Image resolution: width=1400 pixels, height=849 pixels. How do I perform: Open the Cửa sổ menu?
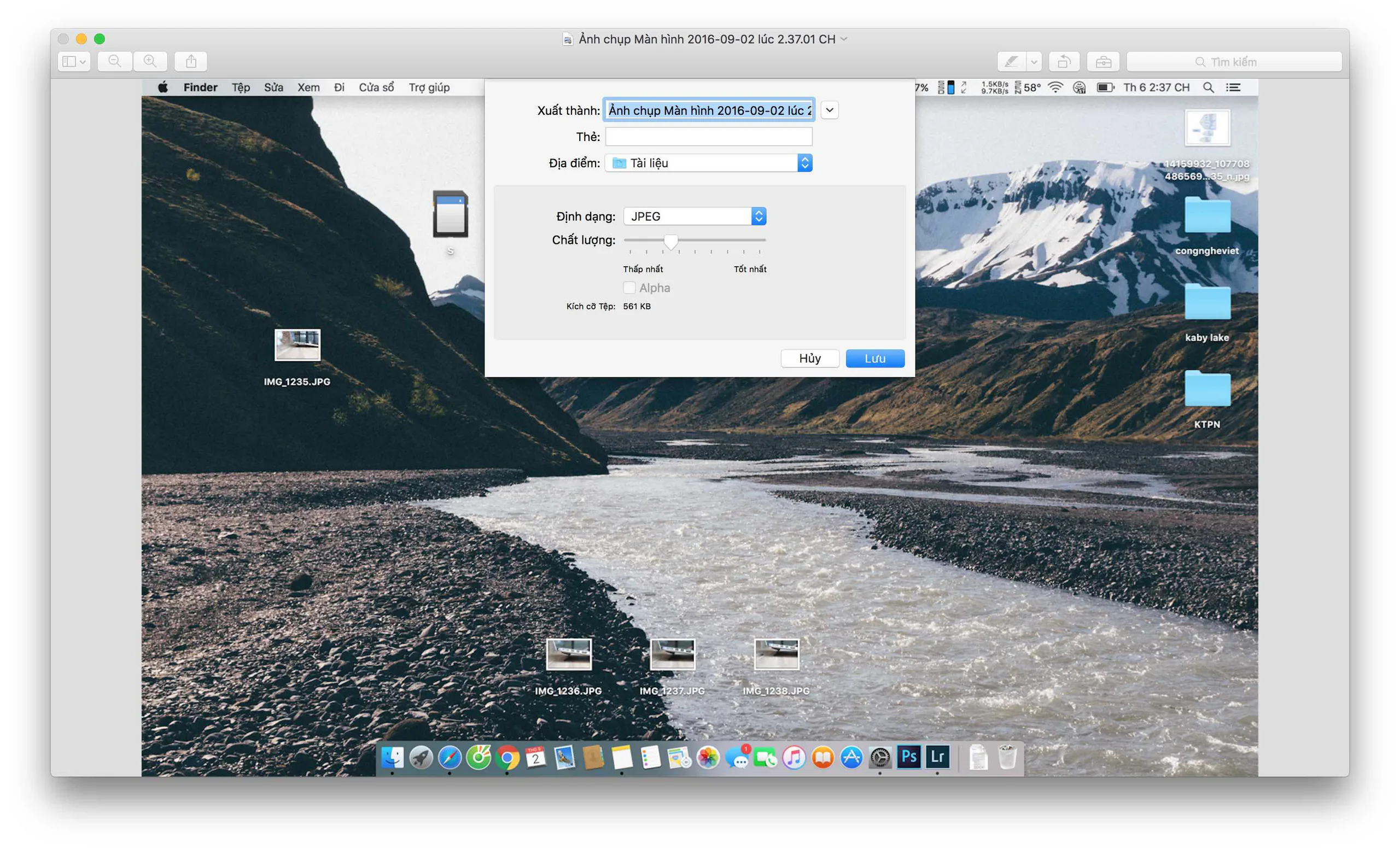tap(376, 87)
